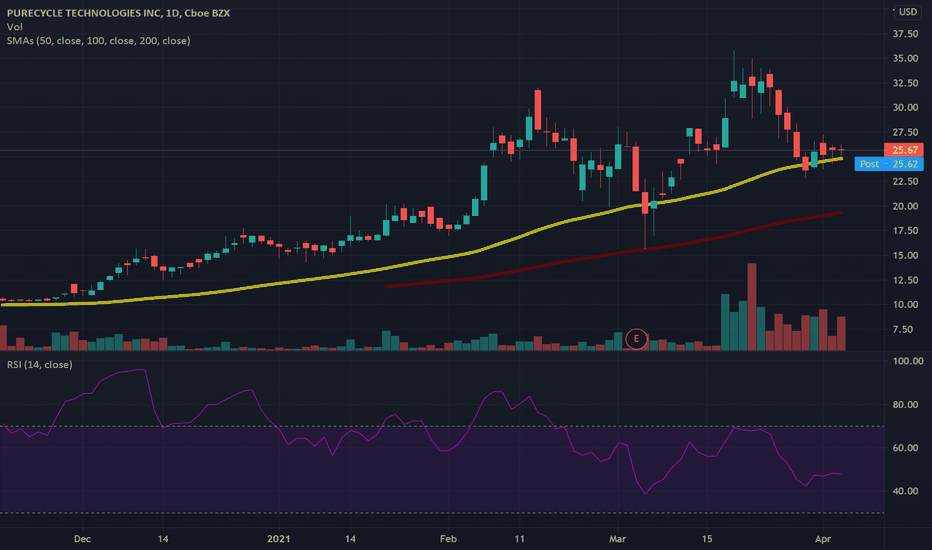This screenshot has width=932, height=550.
Task: Click the Mar date axis label
Action: click(x=618, y=539)
